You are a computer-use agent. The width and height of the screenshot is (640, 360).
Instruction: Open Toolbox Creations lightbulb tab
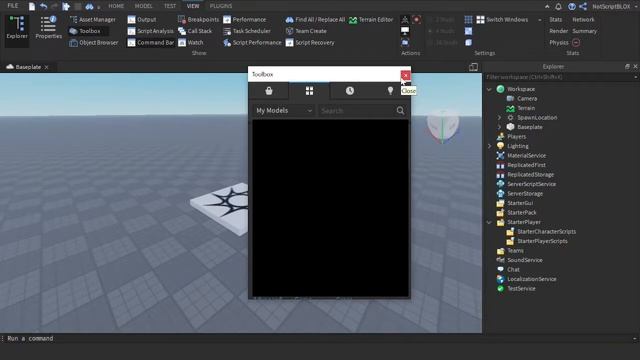[x=390, y=91]
